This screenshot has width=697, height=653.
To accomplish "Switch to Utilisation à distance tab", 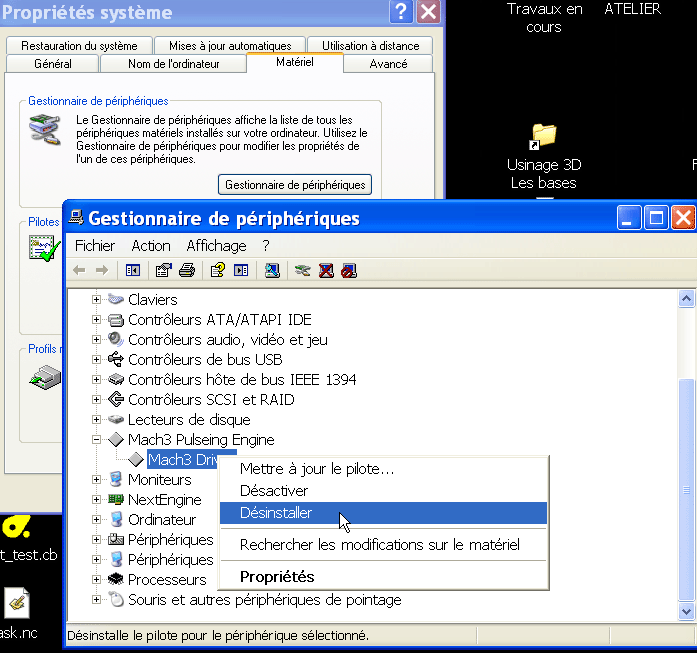I will pos(370,46).
